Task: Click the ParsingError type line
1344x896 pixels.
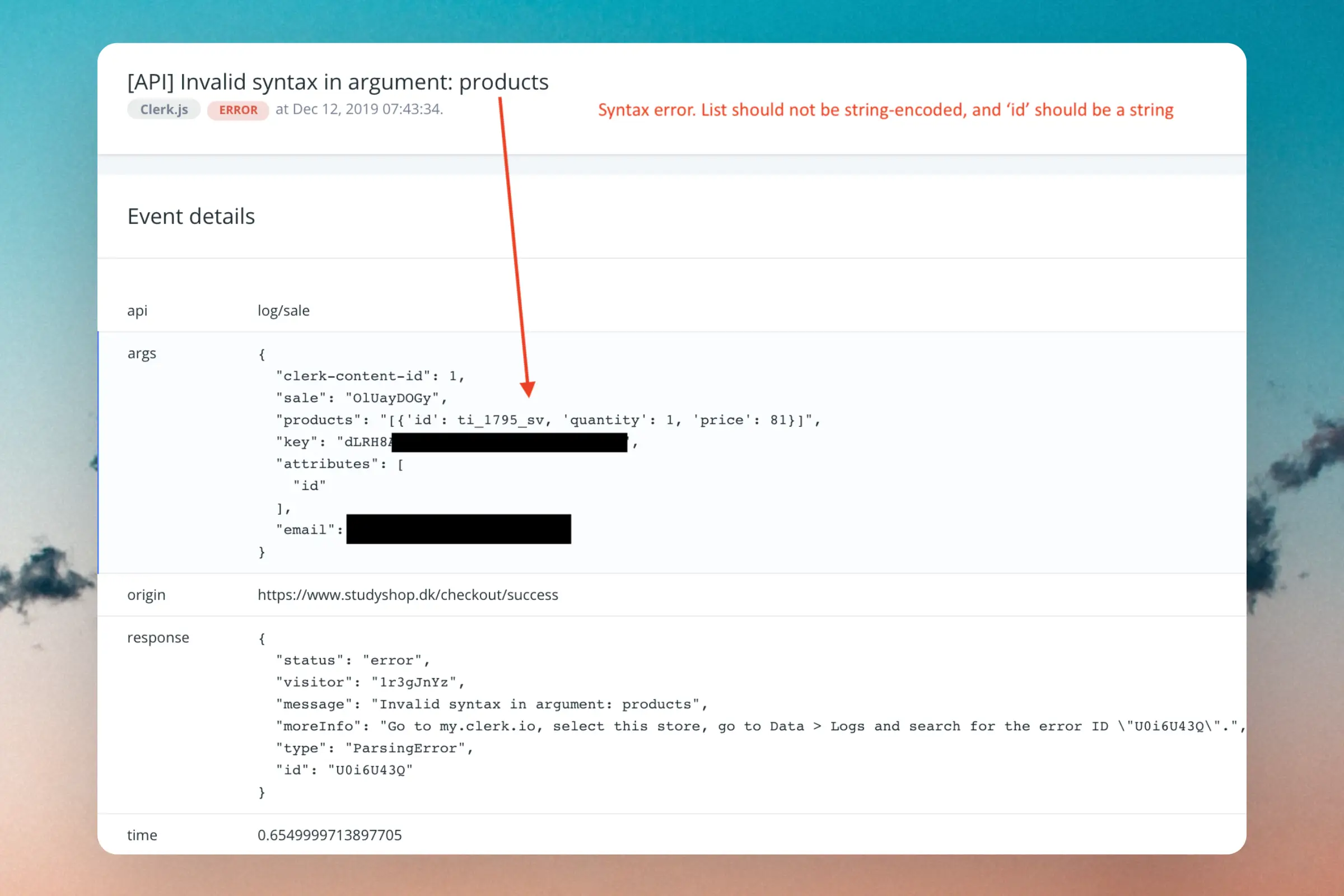Action: (374, 749)
